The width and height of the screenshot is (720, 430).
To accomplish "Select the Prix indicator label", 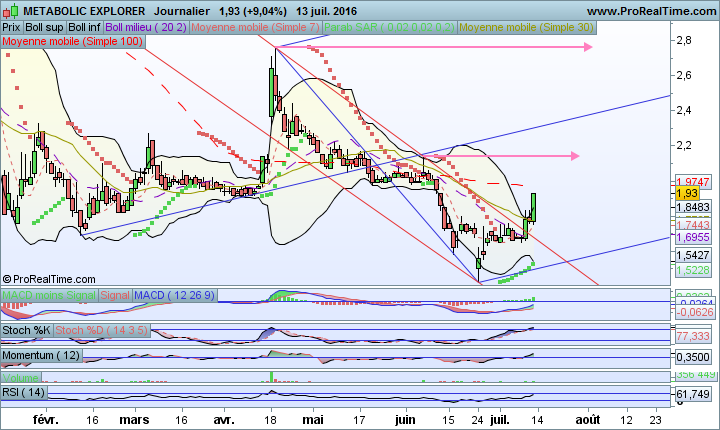I will pyautogui.click(x=11, y=28).
